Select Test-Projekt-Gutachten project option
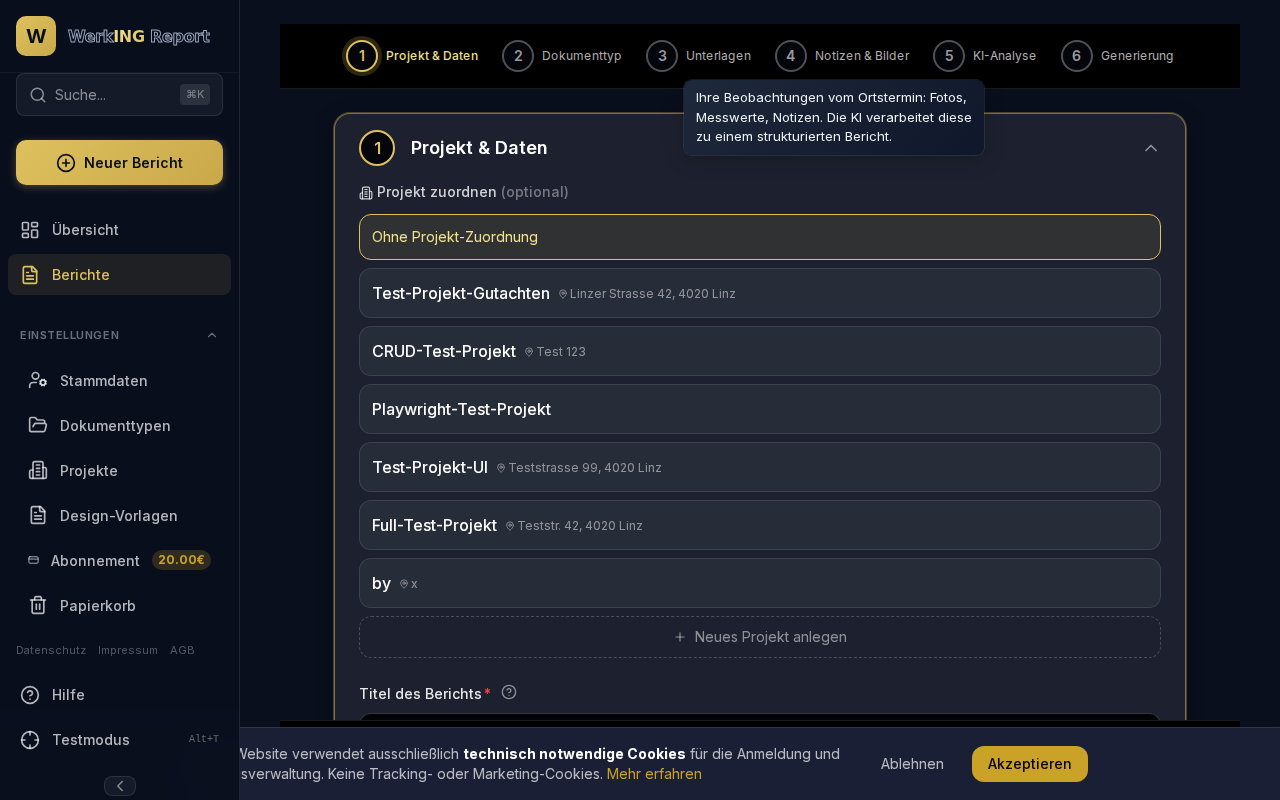 tap(760, 293)
